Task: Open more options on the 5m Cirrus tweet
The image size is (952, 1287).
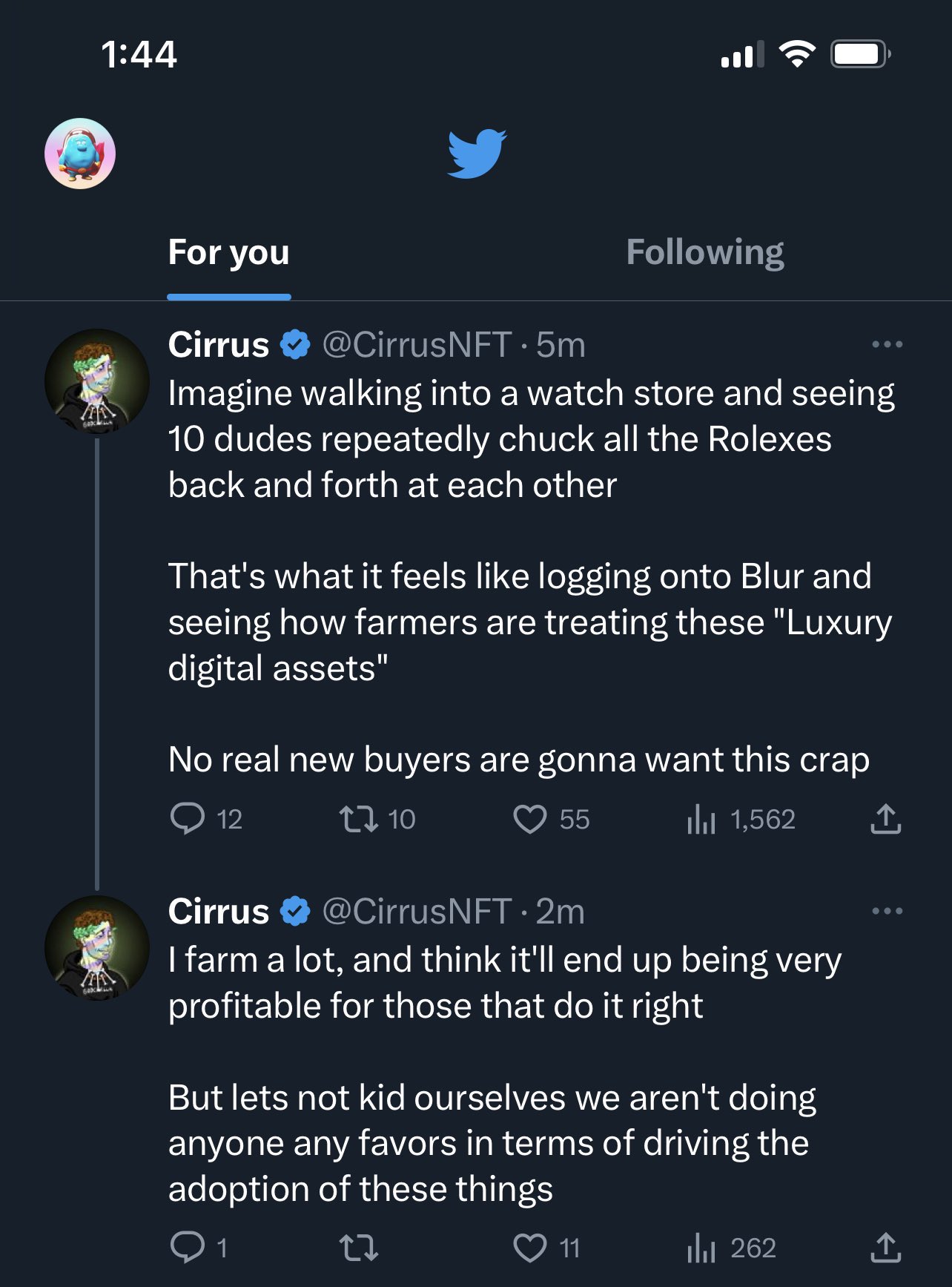Action: (887, 344)
